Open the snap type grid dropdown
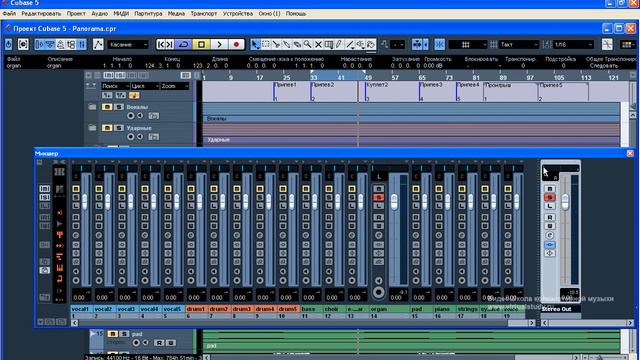The height and width of the screenshot is (360, 640). click(468, 44)
